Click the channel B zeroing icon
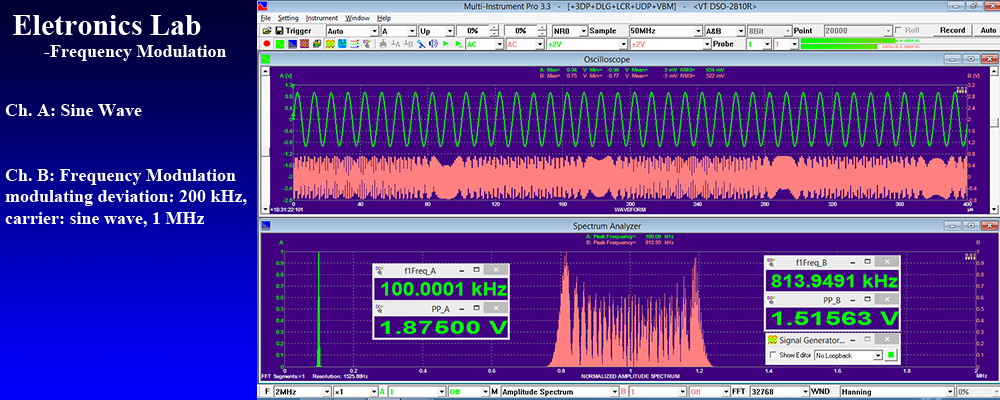 (408, 44)
